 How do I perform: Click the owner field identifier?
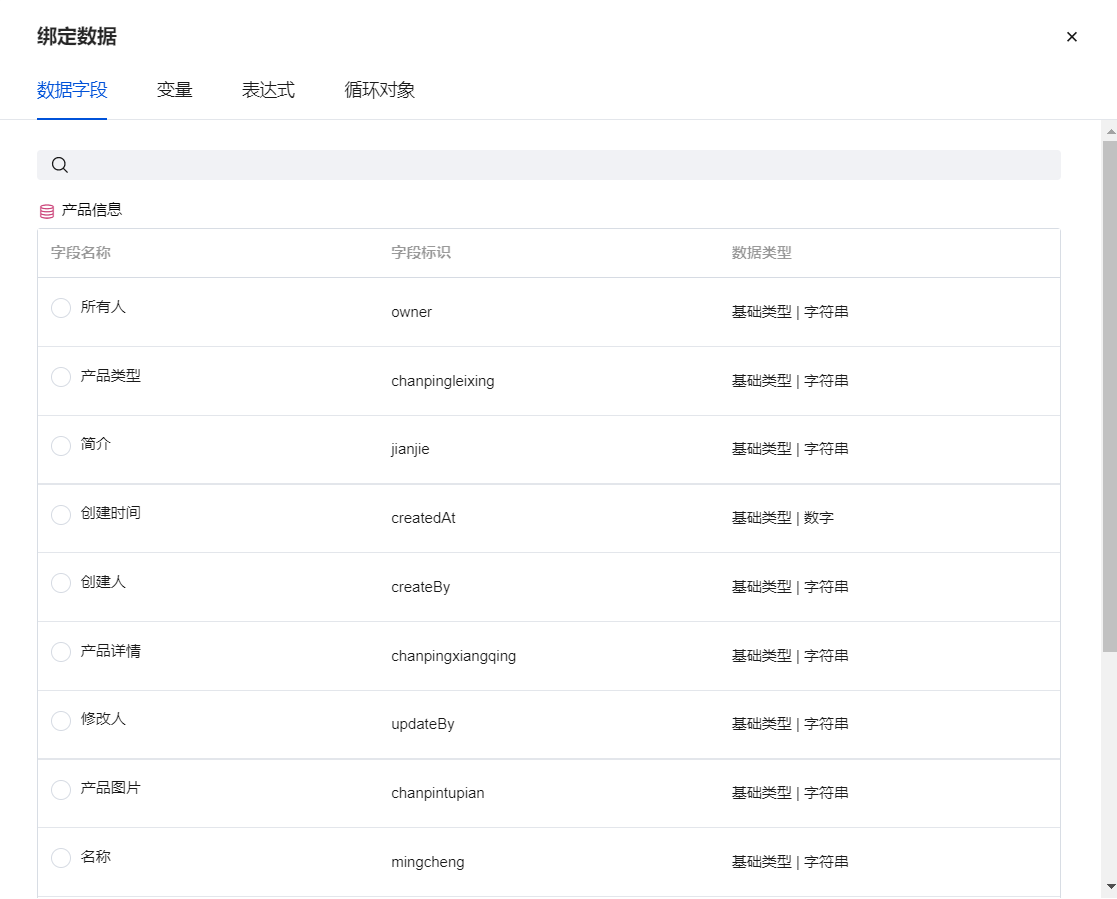412,312
